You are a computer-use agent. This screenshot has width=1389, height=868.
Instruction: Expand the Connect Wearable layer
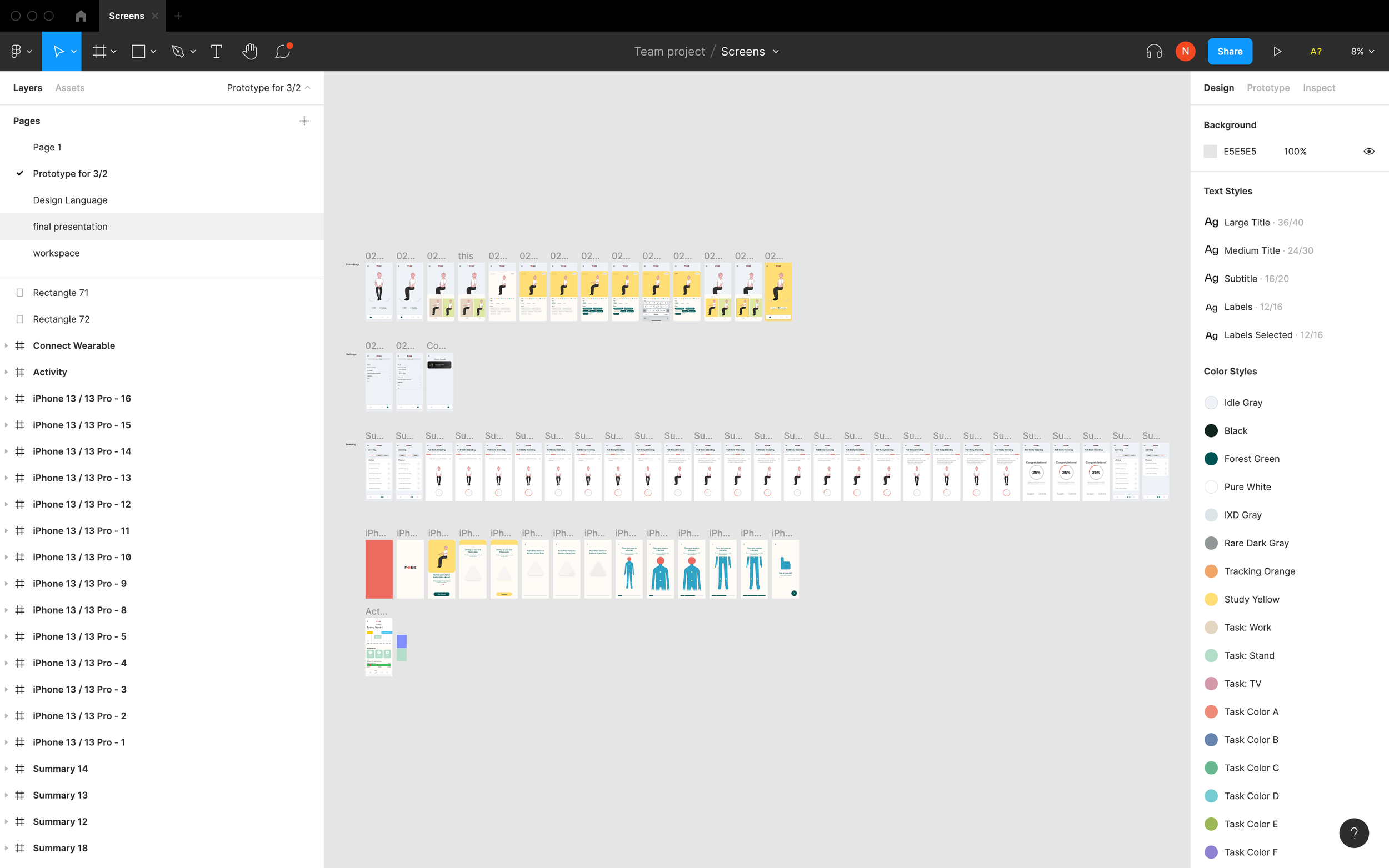(6, 345)
